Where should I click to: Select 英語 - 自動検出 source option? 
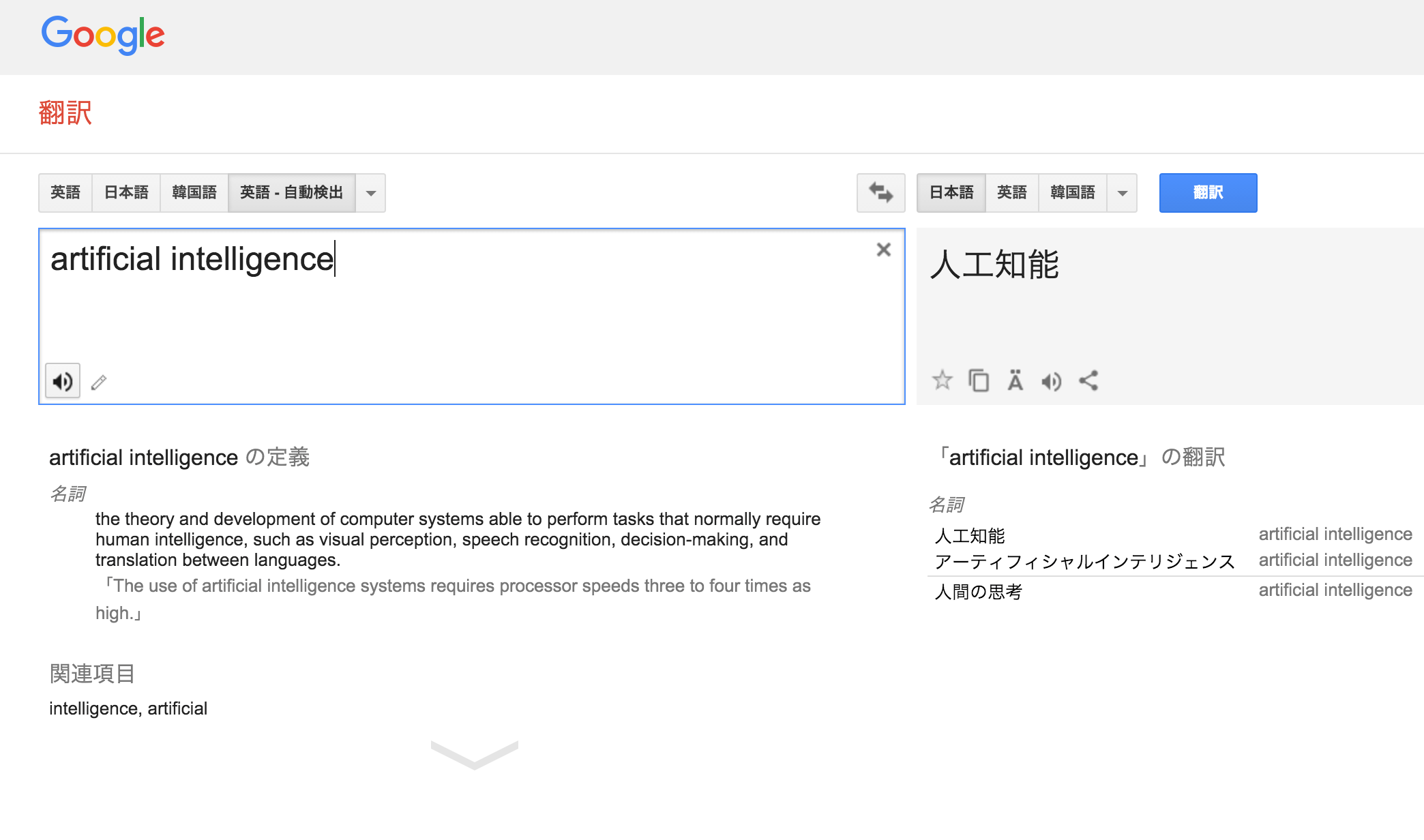pos(292,193)
